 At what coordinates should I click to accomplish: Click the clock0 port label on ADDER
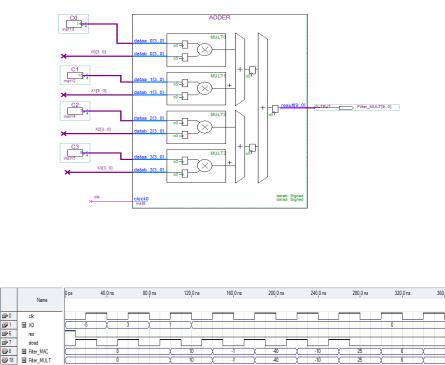[x=141, y=199]
